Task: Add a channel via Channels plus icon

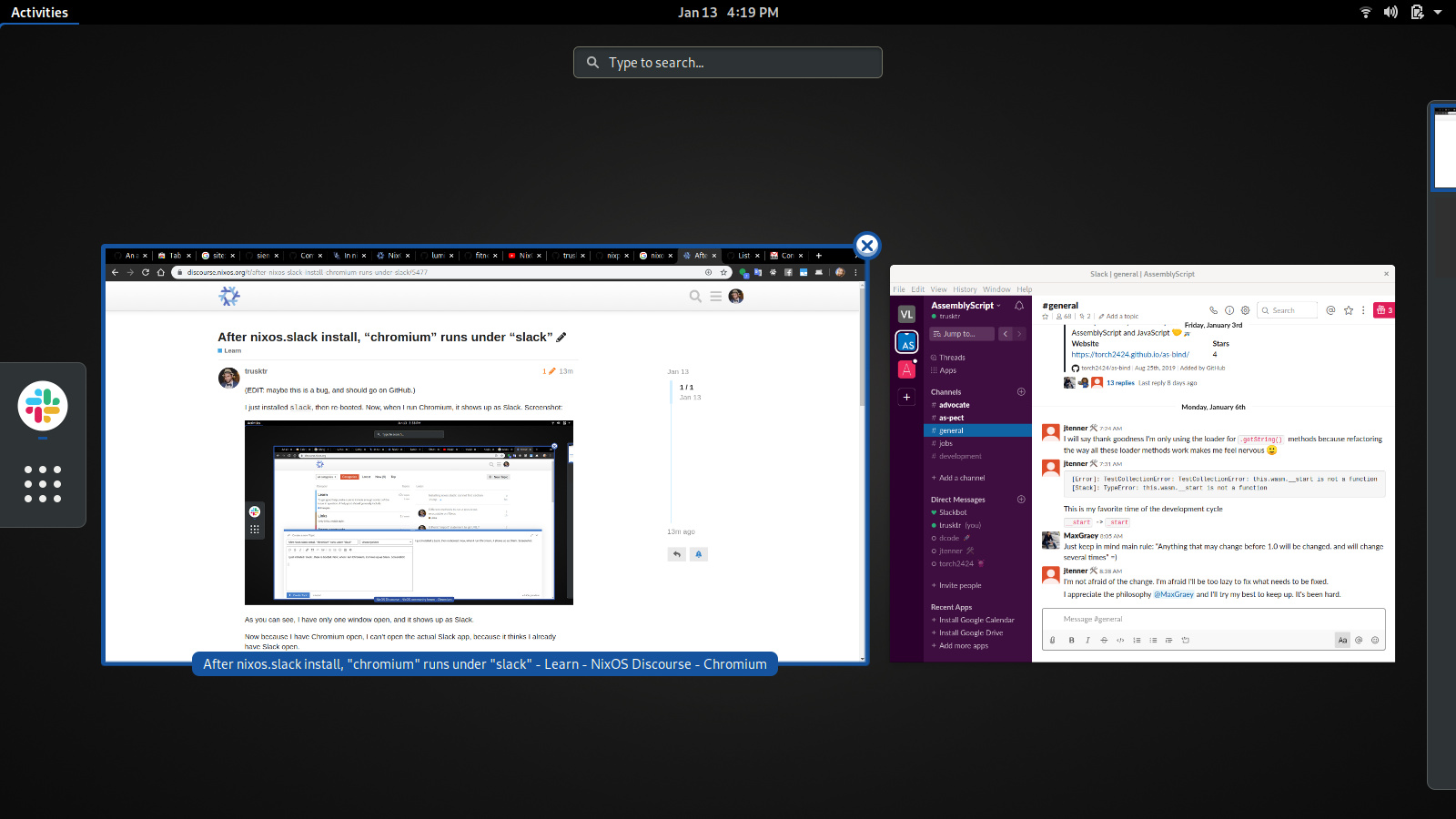Action: (1021, 392)
